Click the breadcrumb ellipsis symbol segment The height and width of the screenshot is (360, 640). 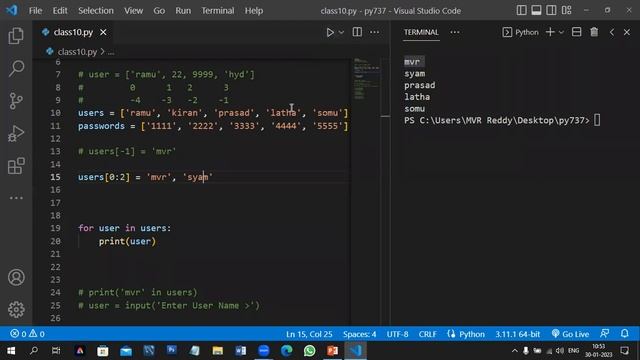click(x=111, y=52)
